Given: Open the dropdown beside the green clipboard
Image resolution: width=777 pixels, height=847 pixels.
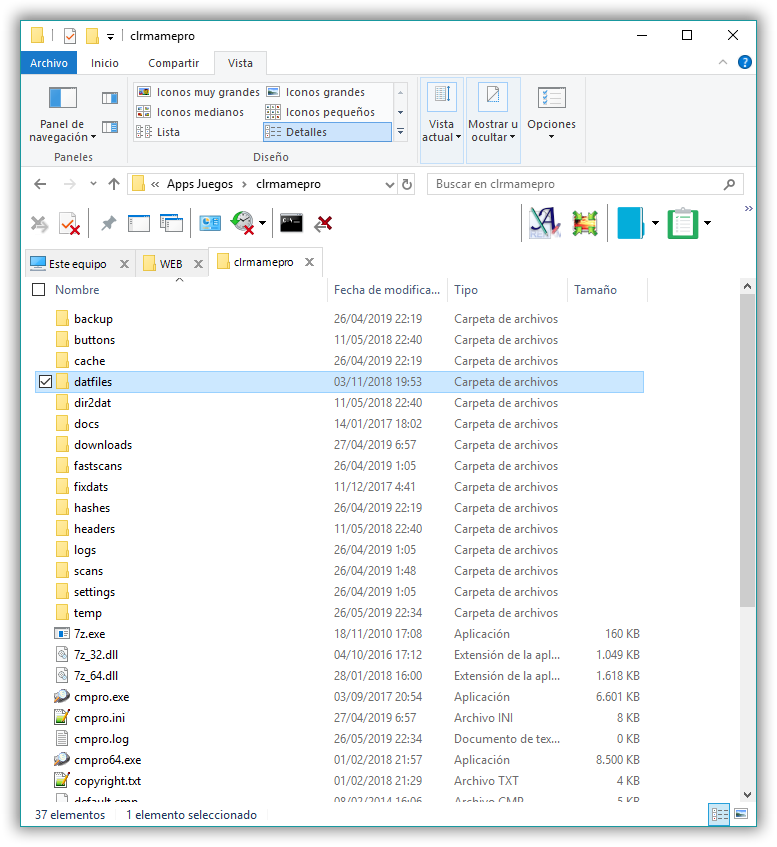Looking at the screenshot, I should pyautogui.click(x=707, y=223).
